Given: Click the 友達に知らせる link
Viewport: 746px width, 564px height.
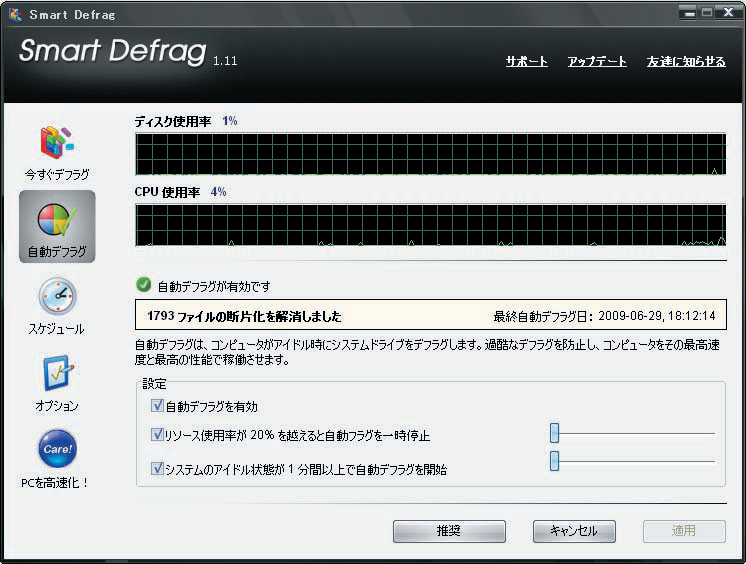Looking at the screenshot, I should (686, 61).
